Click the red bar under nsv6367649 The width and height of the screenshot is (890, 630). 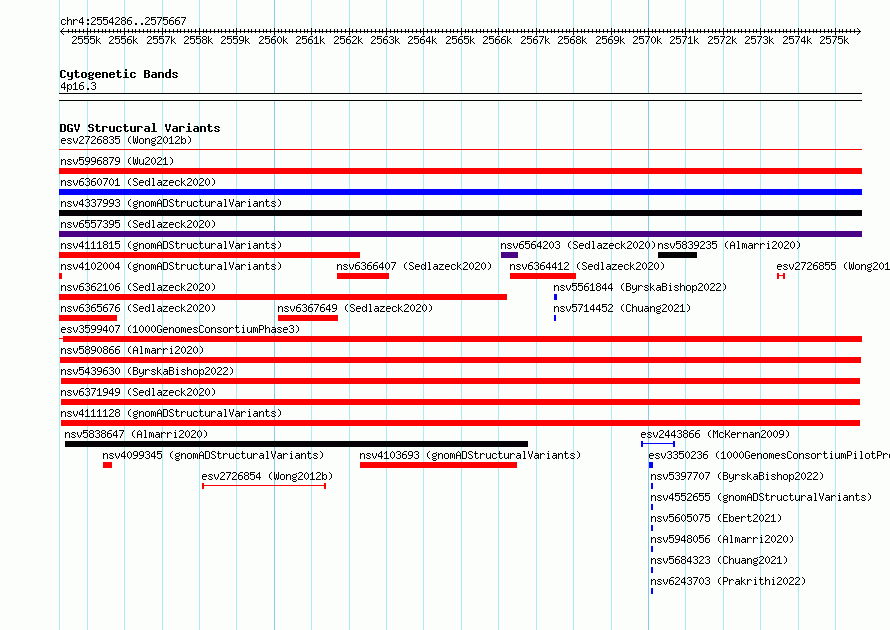click(308, 318)
